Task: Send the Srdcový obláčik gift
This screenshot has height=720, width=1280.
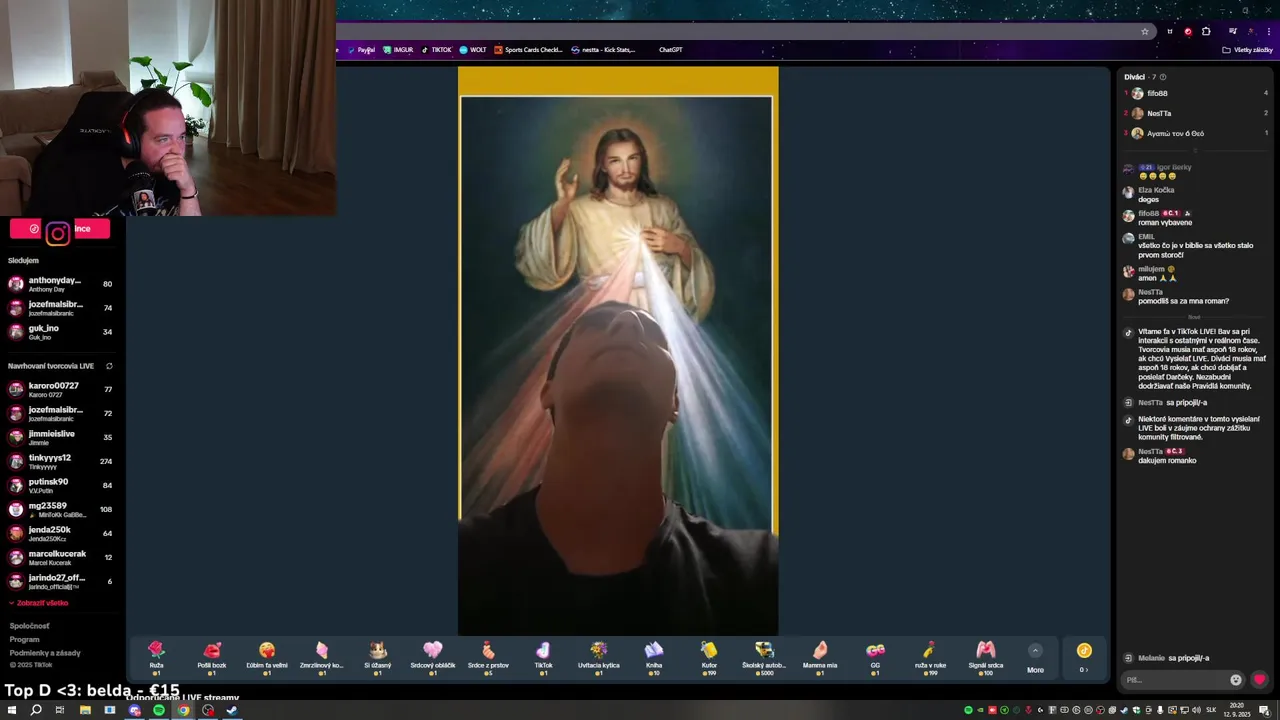Action: [x=433, y=658]
